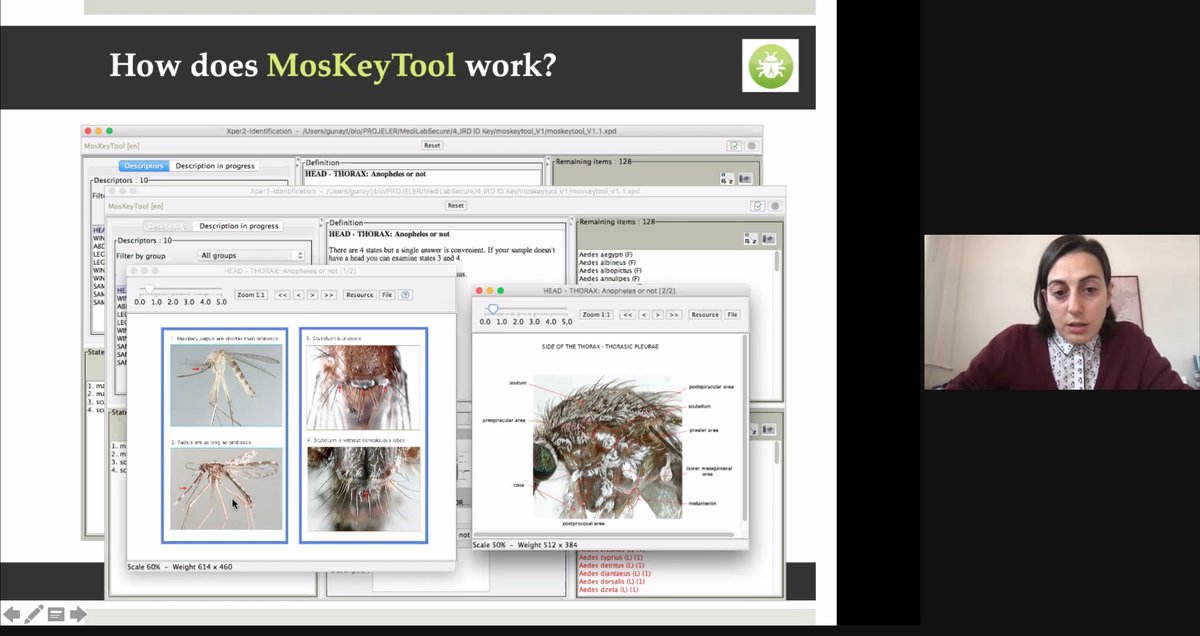1200x636 pixels.
Task: Open the slide notes menu icon
Action: click(56, 614)
